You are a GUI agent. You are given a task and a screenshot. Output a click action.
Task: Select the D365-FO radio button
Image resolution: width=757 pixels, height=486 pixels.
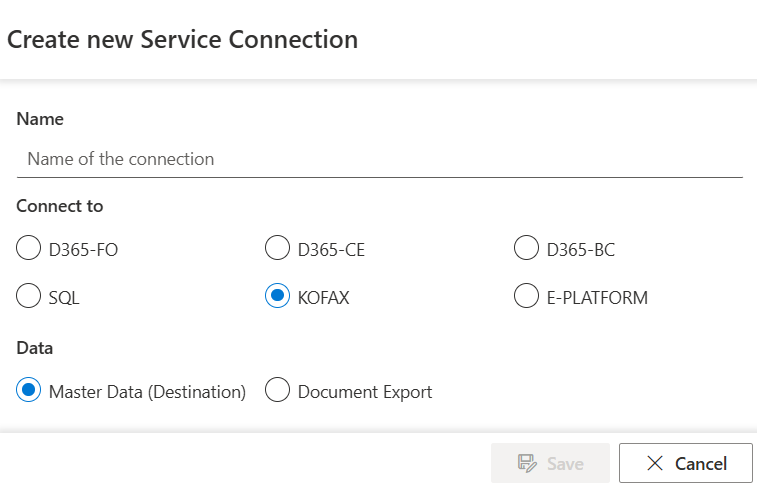tap(29, 249)
